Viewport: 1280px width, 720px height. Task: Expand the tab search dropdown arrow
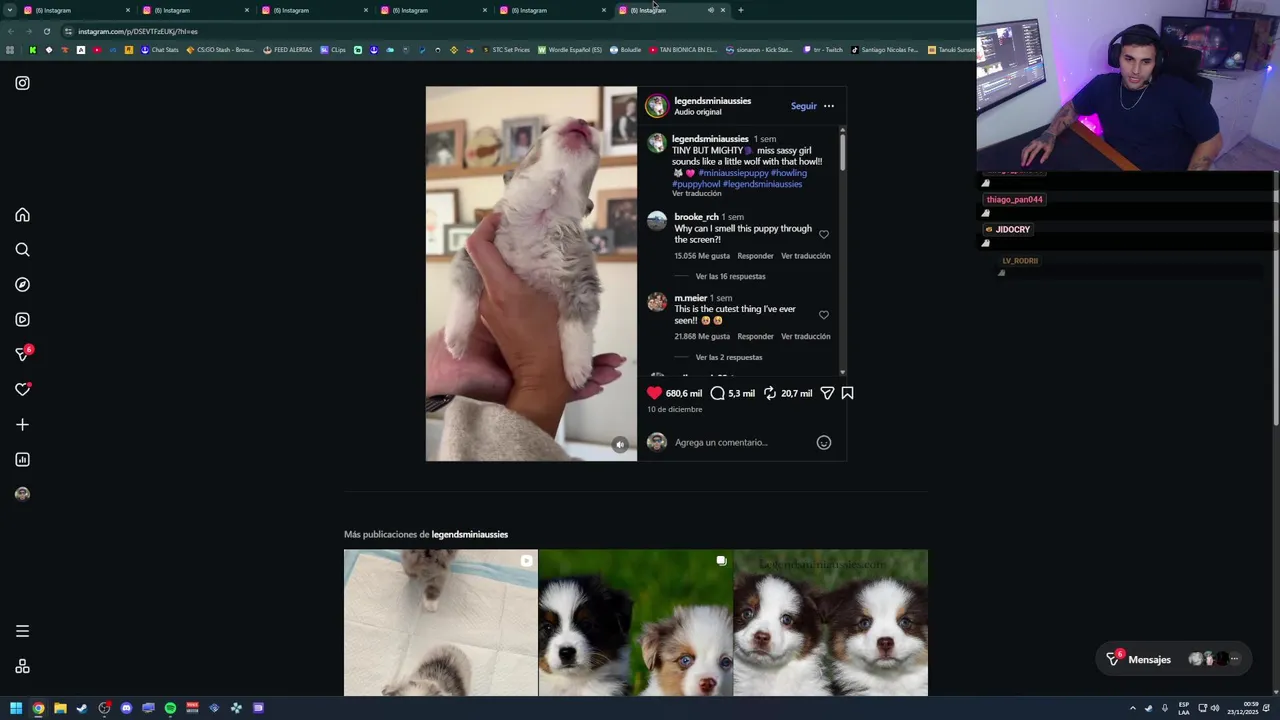pyautogui.click(x=8, y=10)
